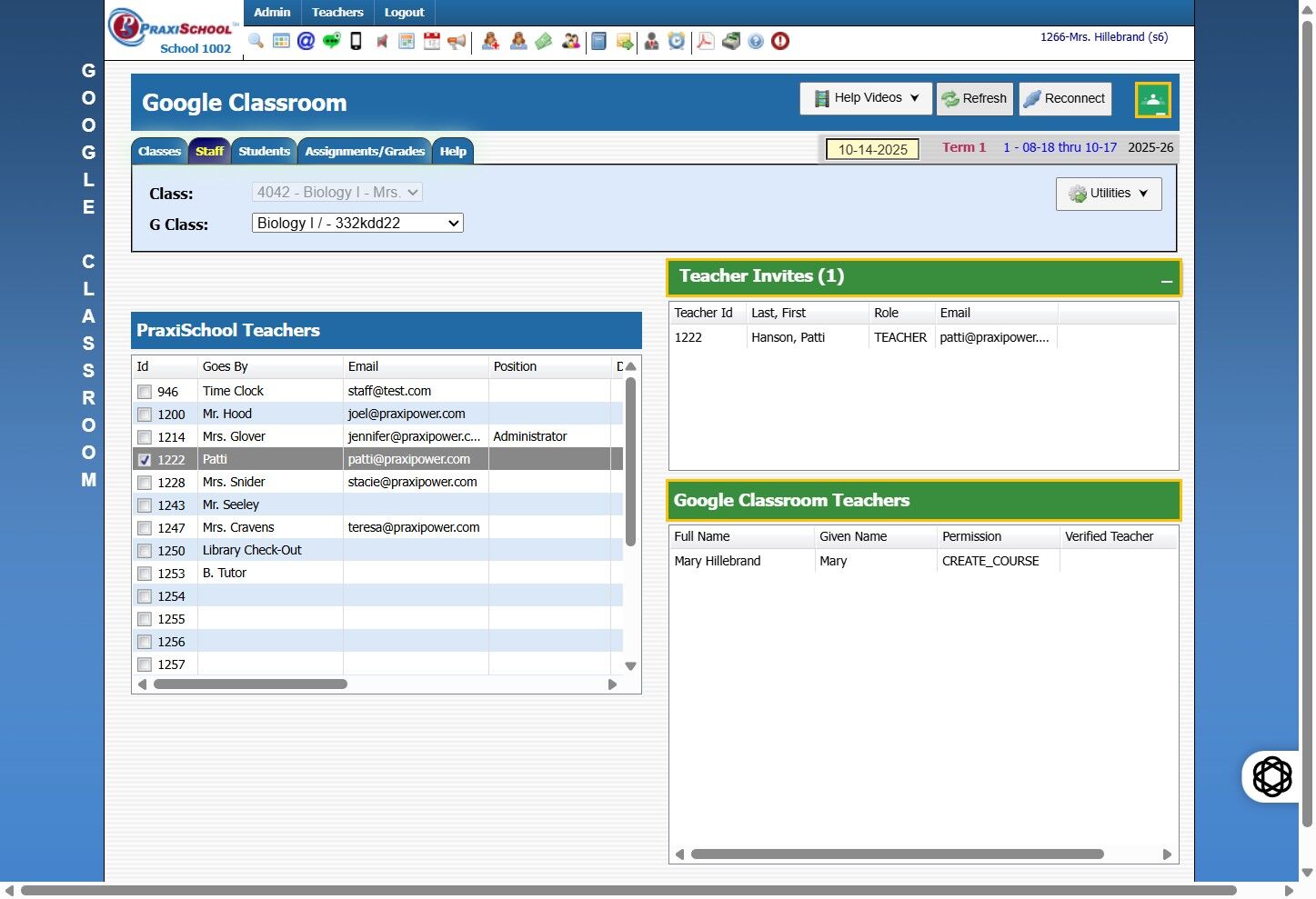Click the nurse with red plus icon
The height and width of the screenshot is (899, 1316).
pyautogui.click(x=490, y=41)
